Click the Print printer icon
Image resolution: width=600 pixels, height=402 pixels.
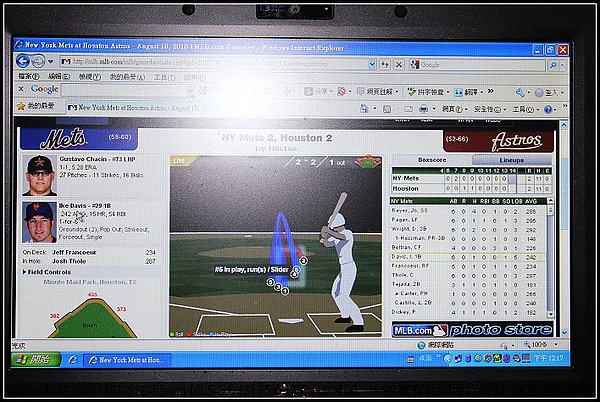click(424, 109)
